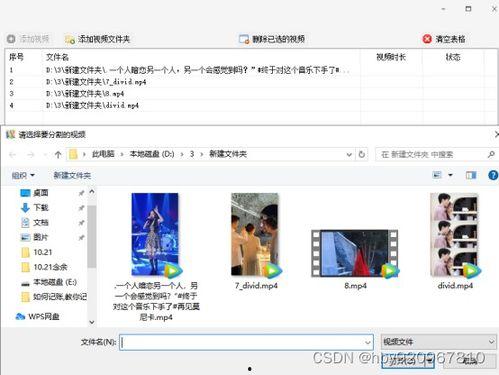Open the 组织 dropdown menu
The height and width of the screenshot is (375, 499).
[23, 175]
